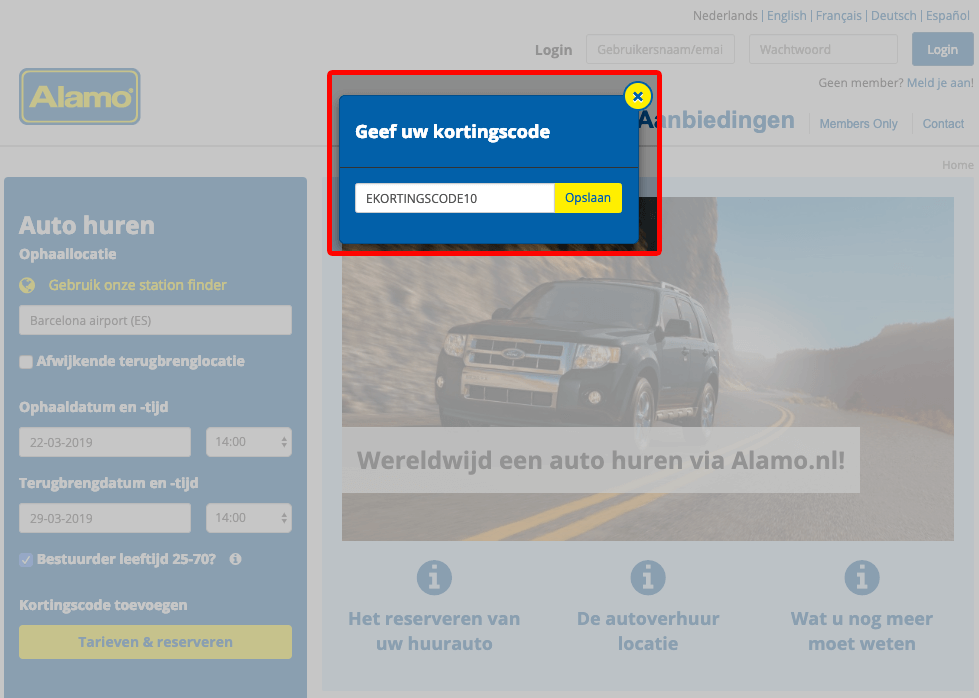Open De autoverhuur locatie link
The image size is (979, 698).
[648, 631]
